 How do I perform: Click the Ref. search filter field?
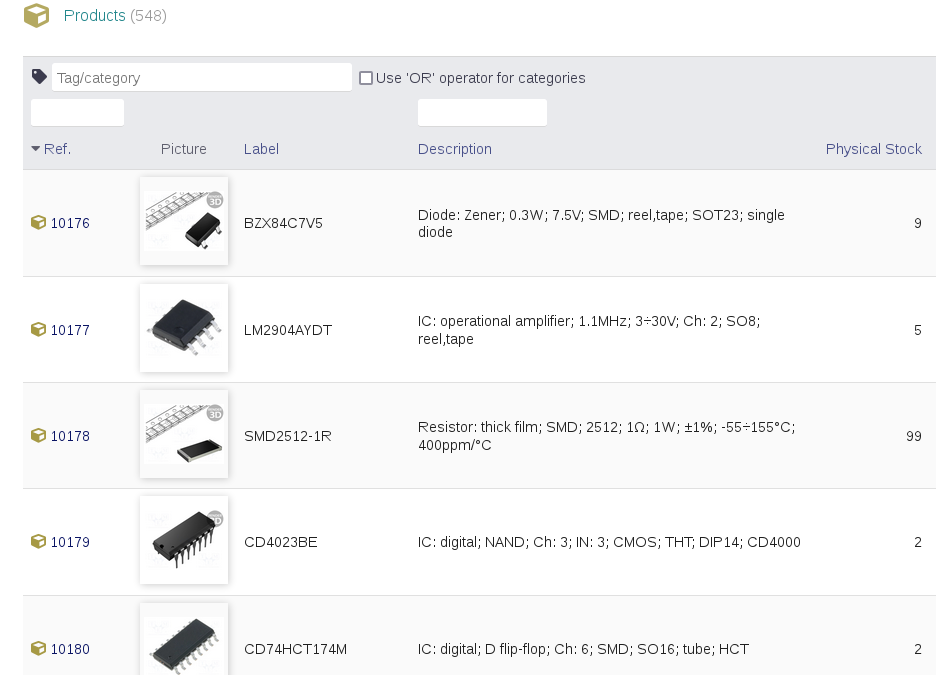(x=78, y=113)
